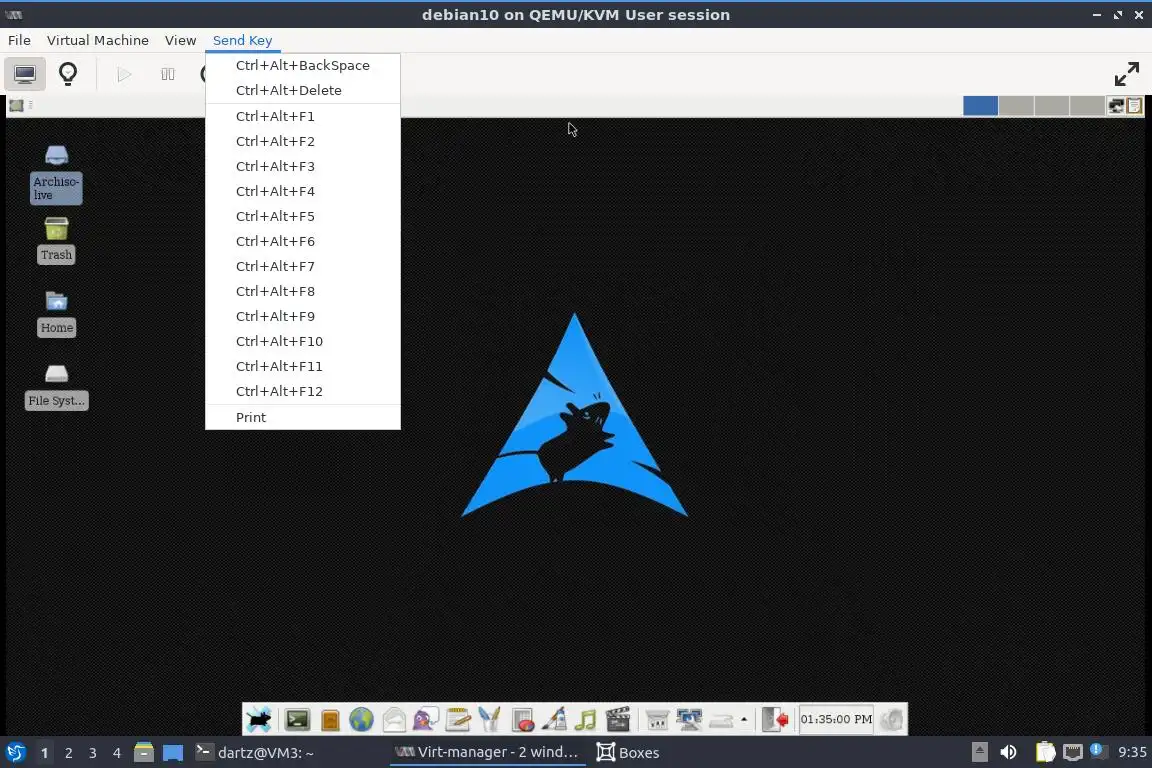Open spreadsheet chart icon in dock

pyautogui.click(x=522, y=719)
